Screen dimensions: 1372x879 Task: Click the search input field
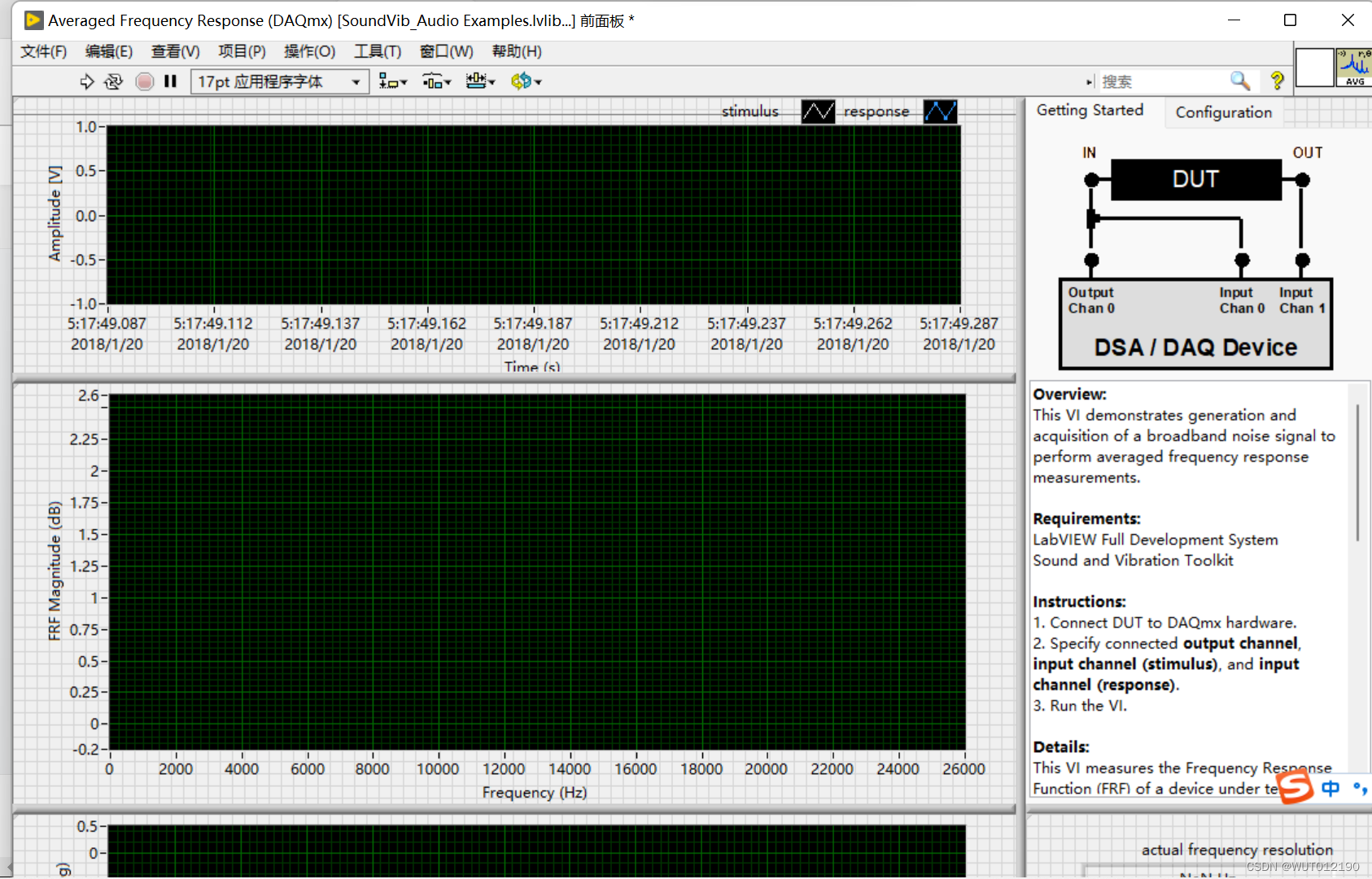[x=1164, y=81]
